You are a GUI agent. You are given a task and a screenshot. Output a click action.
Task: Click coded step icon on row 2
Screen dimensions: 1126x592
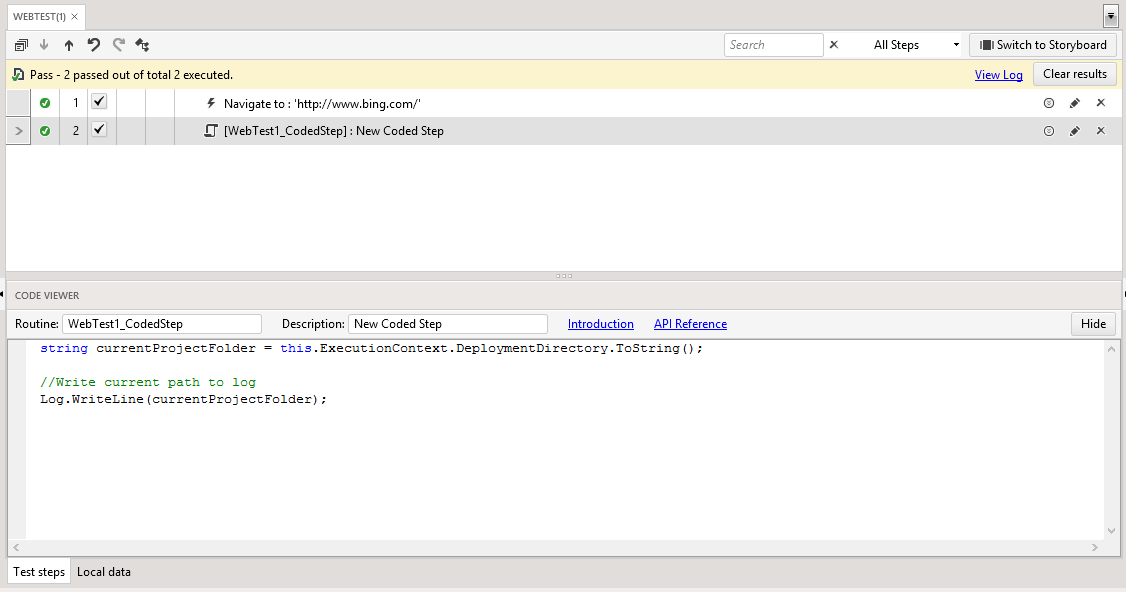(210, 131)
